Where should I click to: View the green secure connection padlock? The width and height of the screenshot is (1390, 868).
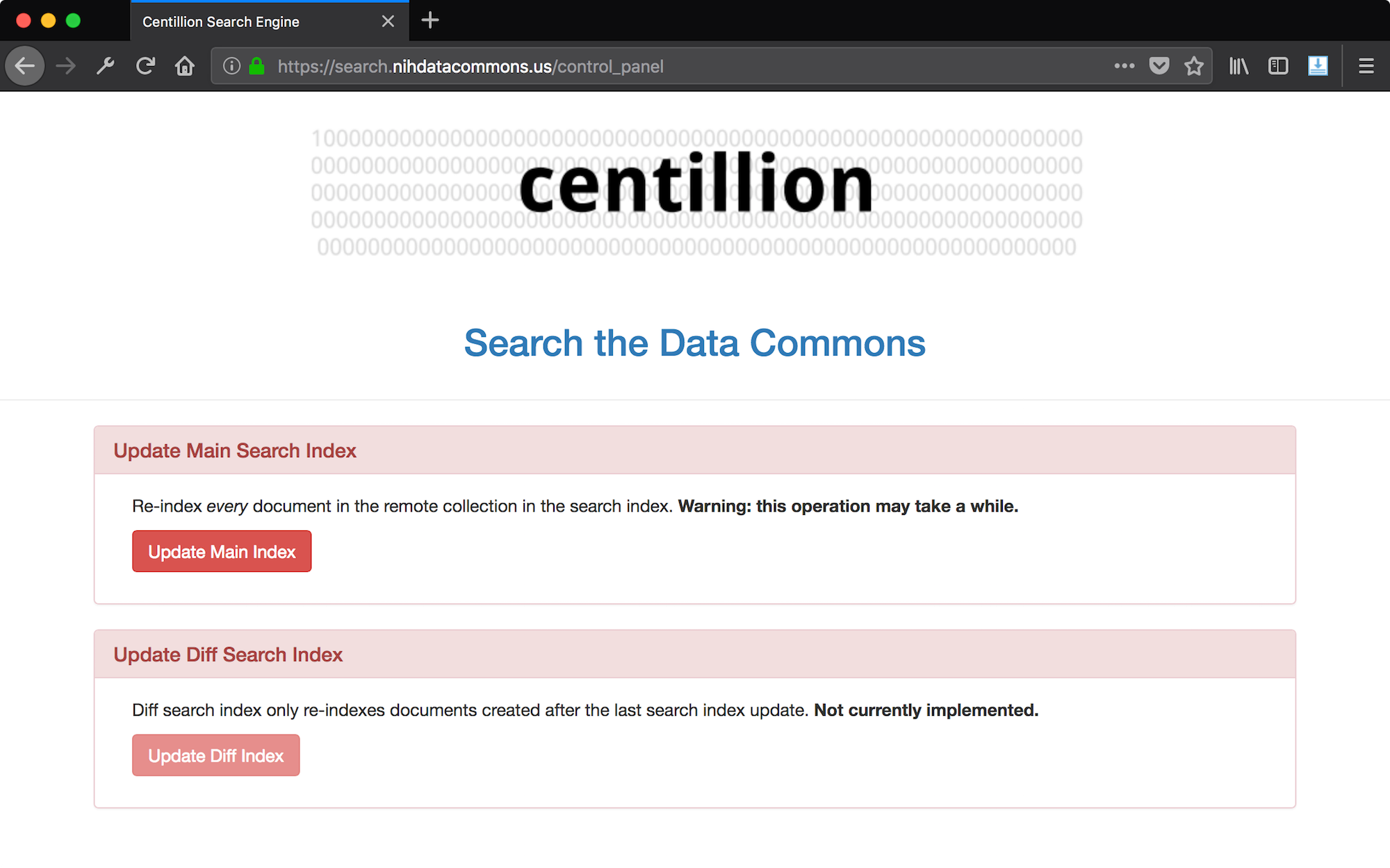pos(256,66)
